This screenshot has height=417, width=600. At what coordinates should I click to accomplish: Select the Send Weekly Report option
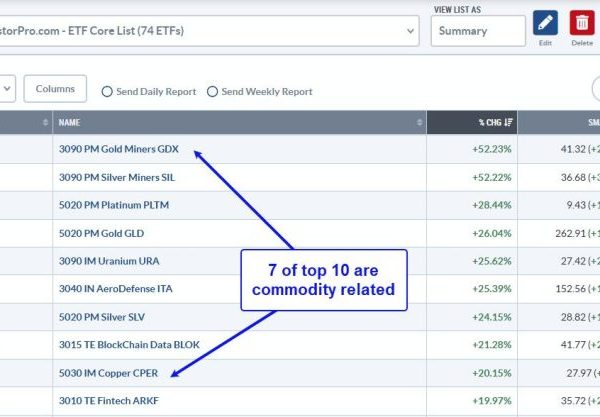(x=212, y=92)
